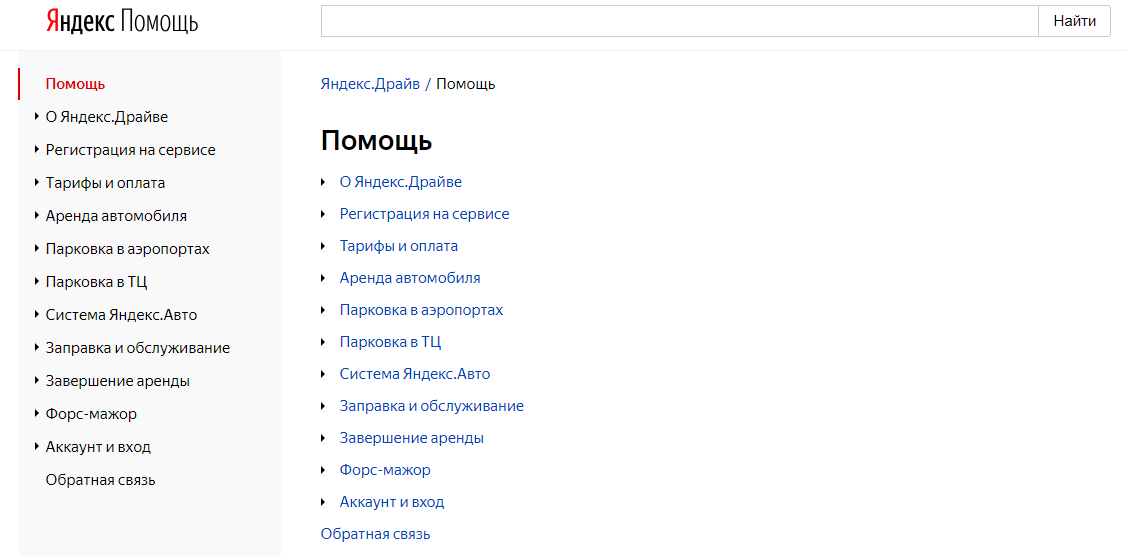The image size is (1127, 556).
Task: Expand the sidebar arrow next to Заправка и обслуживание
Action: (x=37, y=348)
